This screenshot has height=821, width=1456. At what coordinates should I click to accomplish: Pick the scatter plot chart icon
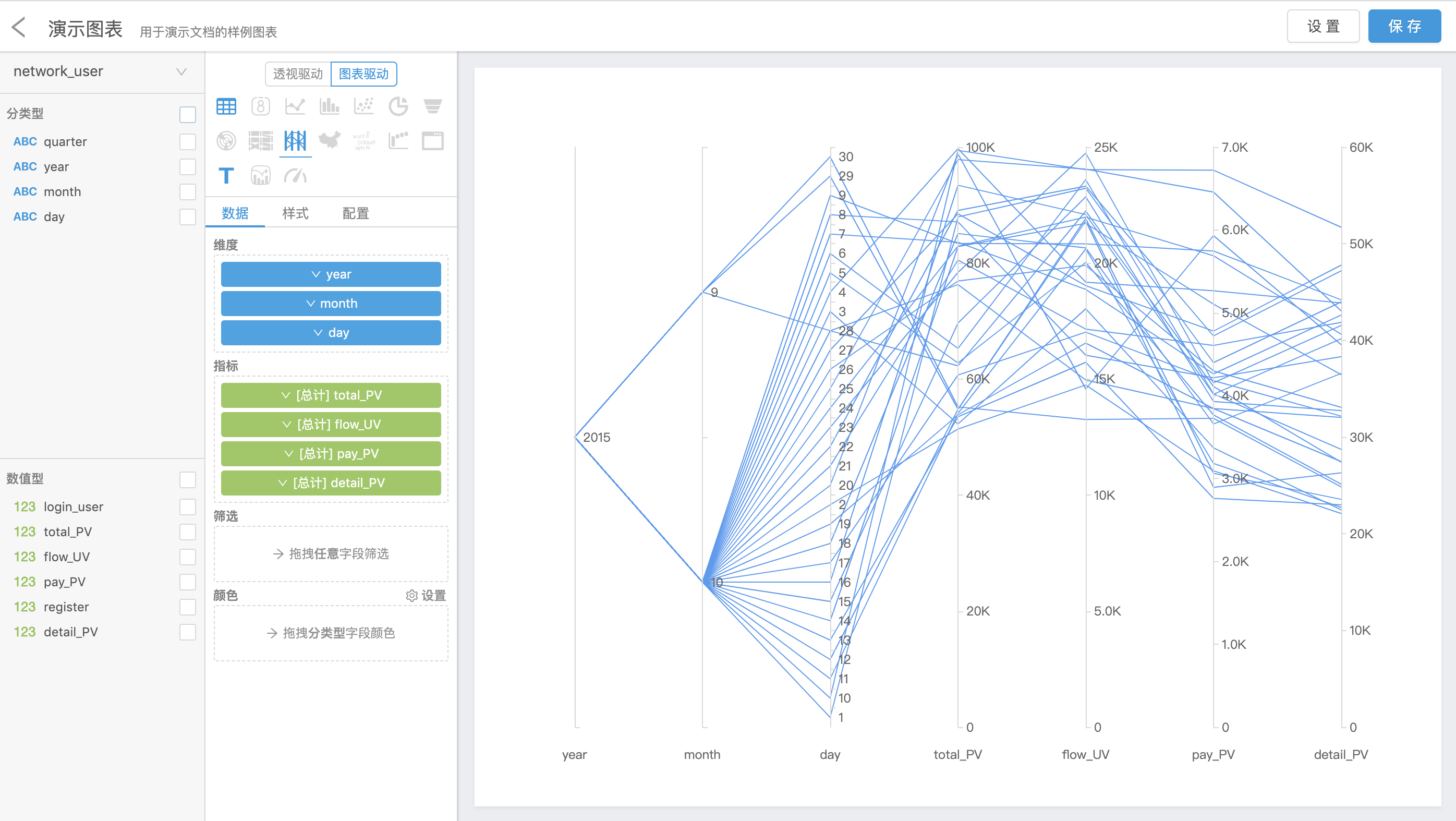point(363,106)
